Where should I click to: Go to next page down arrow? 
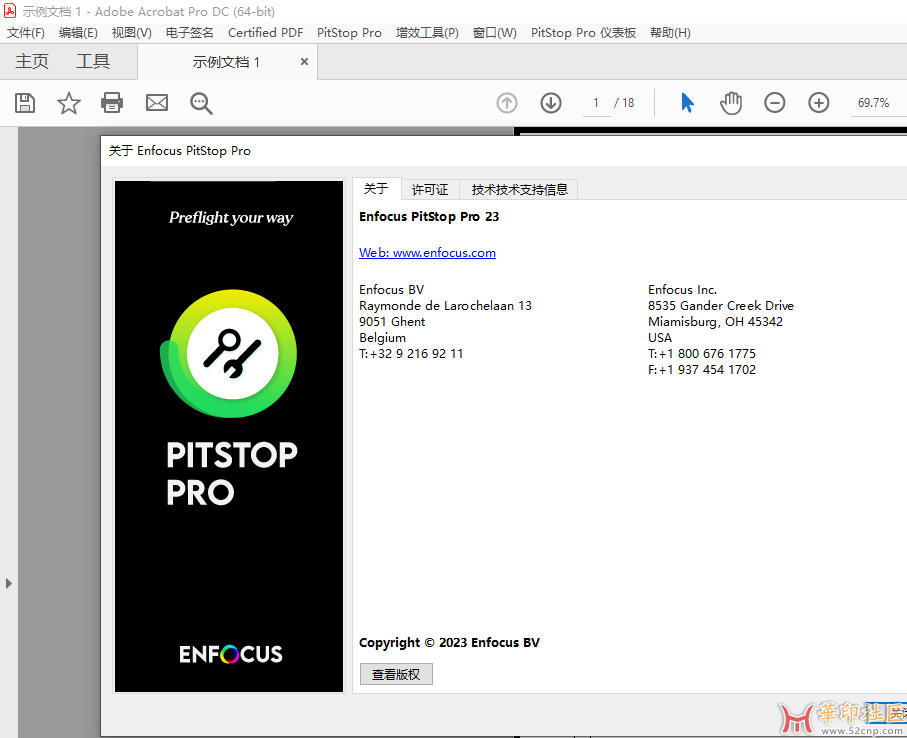pyautogui.click(x=551, y=103)
